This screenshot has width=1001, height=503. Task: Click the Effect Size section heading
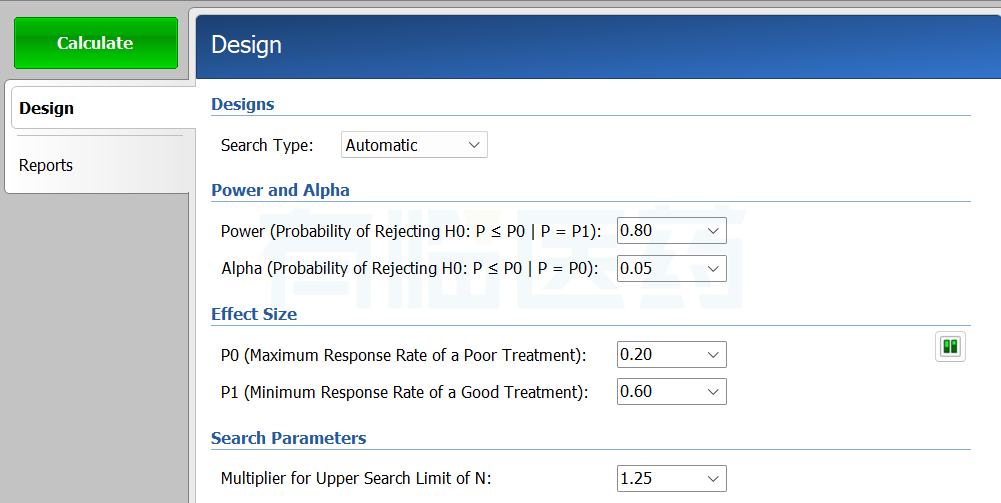(254, 314)
